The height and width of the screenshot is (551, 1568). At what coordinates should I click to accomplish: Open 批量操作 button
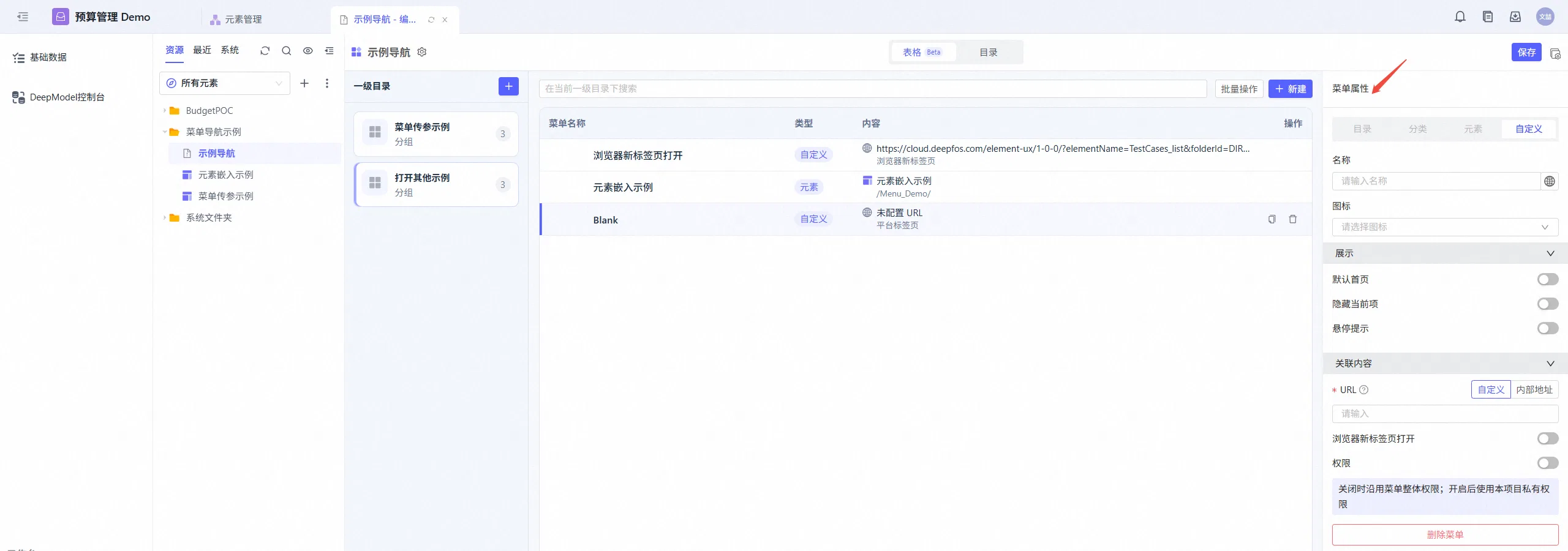(x=1238, y=89)
